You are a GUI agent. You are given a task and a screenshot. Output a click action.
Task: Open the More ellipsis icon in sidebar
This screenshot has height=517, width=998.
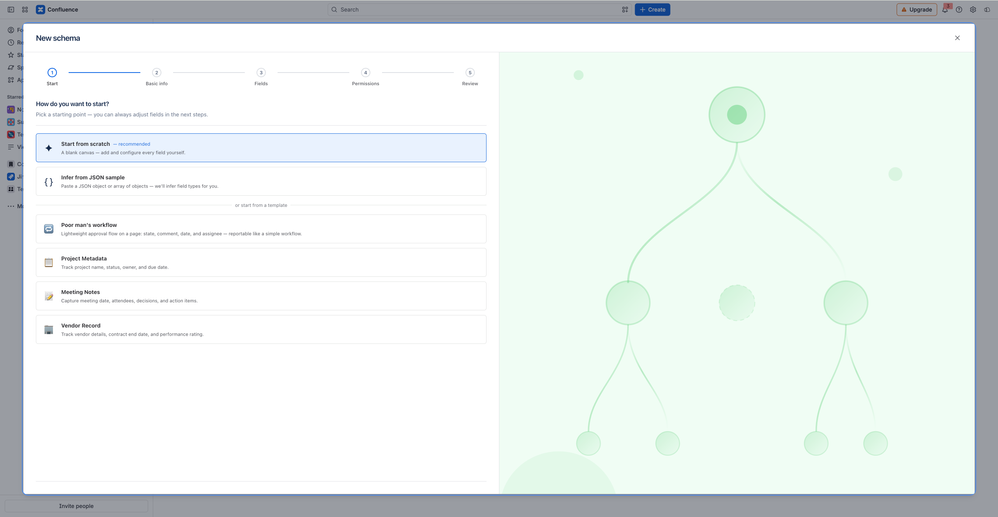coord(10,206)
